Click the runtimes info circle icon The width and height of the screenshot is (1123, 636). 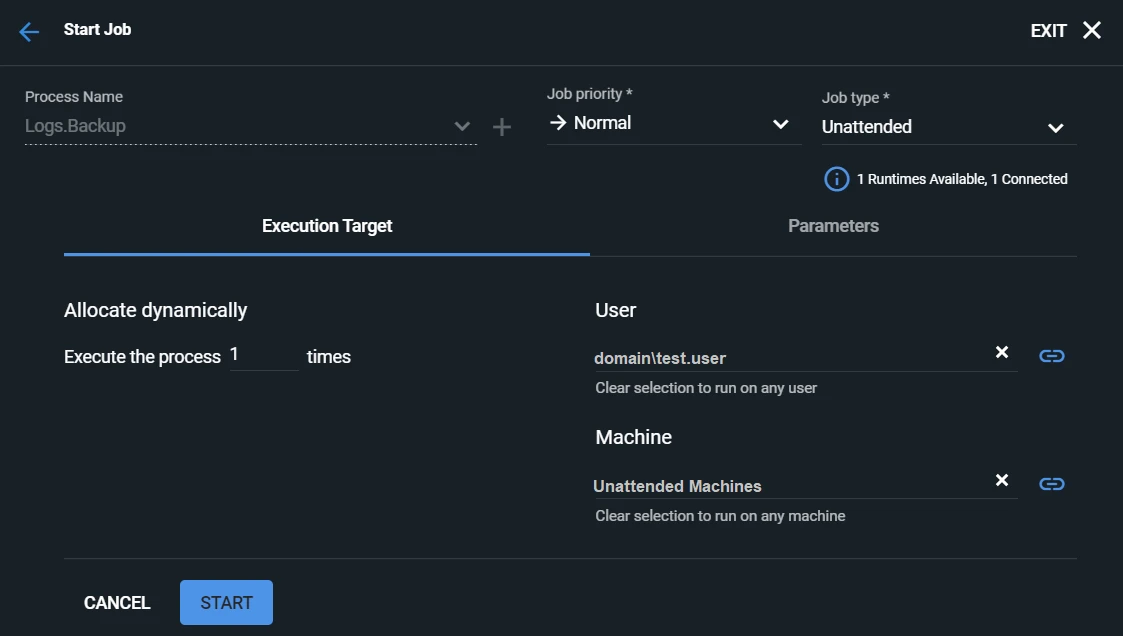point(837,179)
